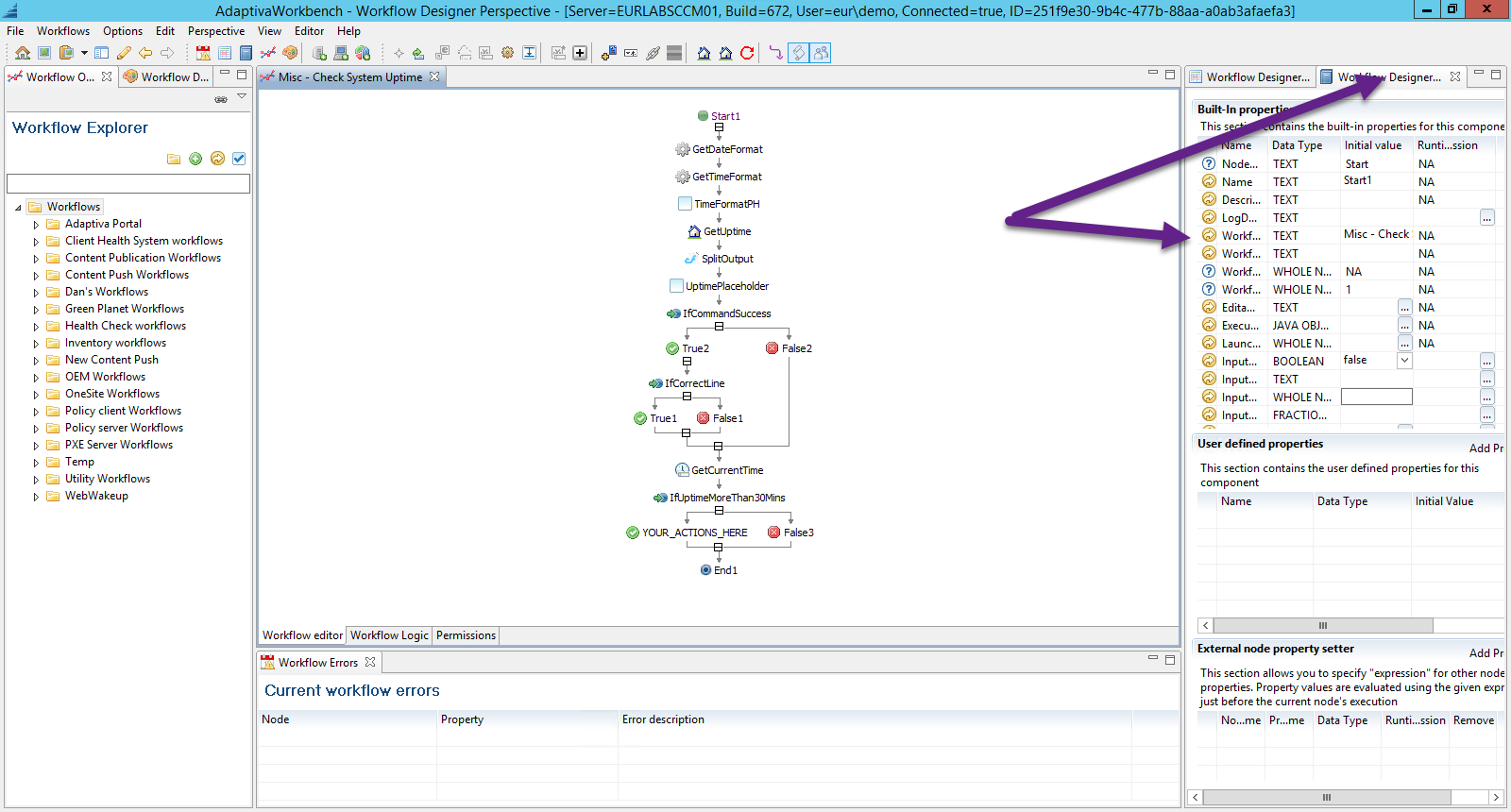Expand the Utility Workflows folder
This screenshot has height=812, width=1511.
pyautogui.click(x=36, y=480)
